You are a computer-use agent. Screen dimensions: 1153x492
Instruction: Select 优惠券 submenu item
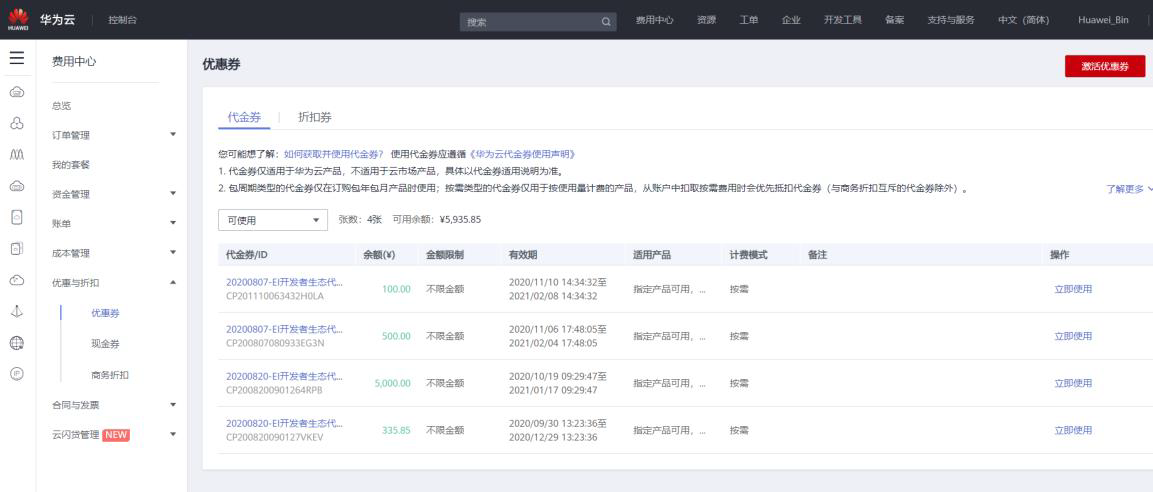pos(105,313)
